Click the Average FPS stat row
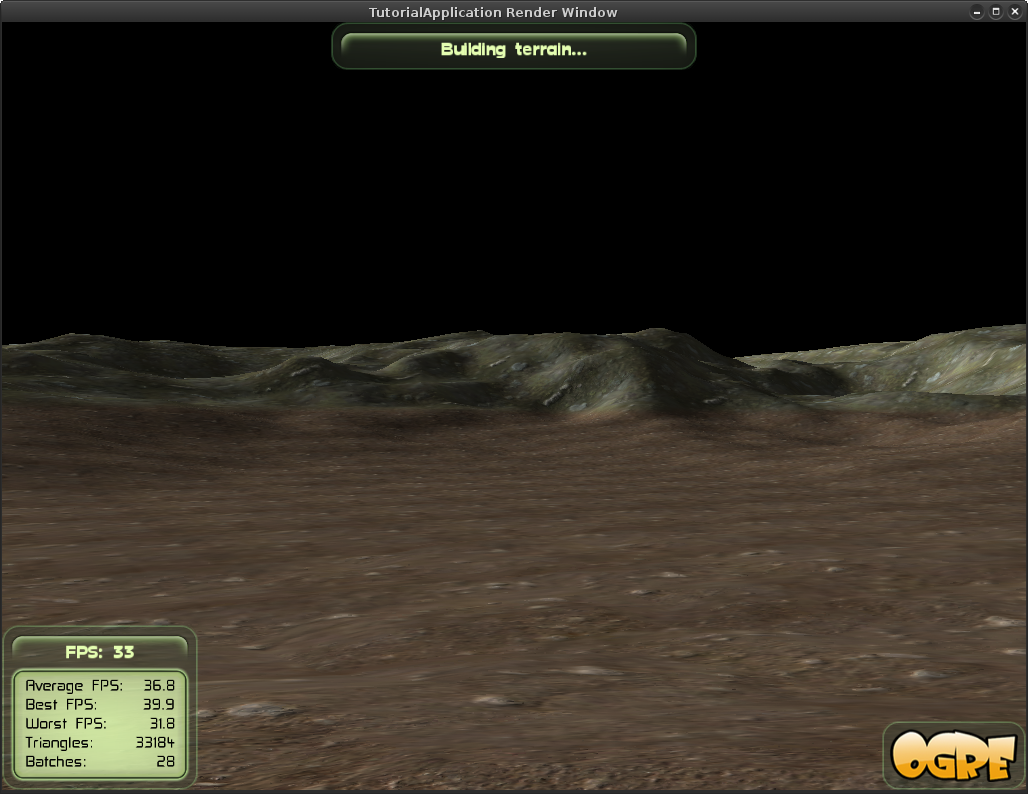Viewport: 1028px width, 794px height. pyautogui.click(x=100, y=685)
